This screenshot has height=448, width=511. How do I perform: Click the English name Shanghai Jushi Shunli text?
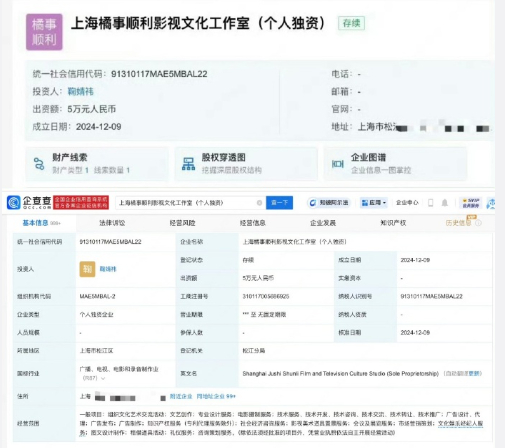pos(340,374)
